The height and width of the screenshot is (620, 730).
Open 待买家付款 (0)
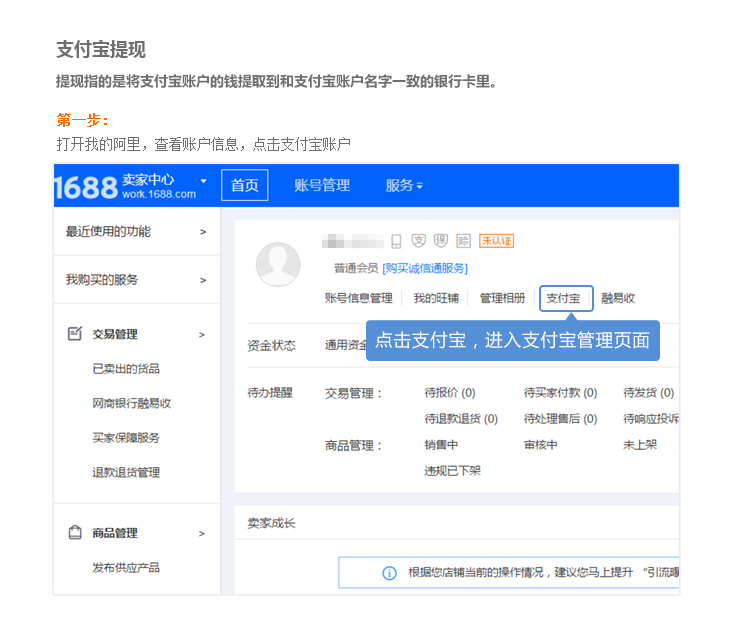560,393
